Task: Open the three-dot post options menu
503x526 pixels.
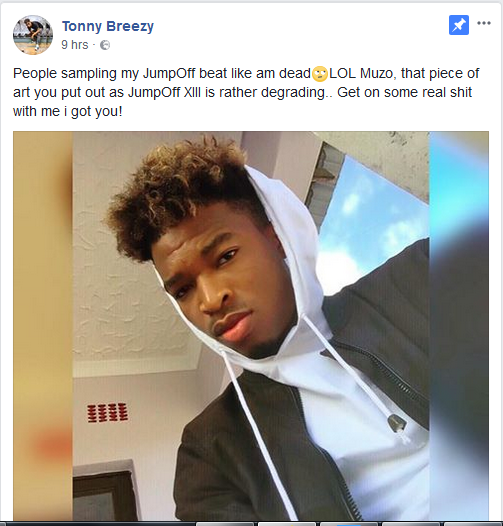Action: point(484,23)
